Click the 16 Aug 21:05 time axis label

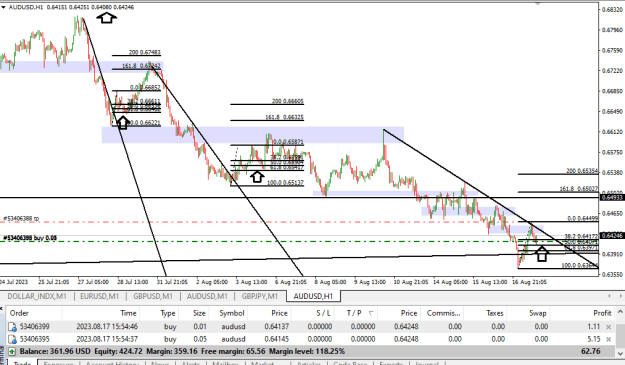[x=529, y=282]
